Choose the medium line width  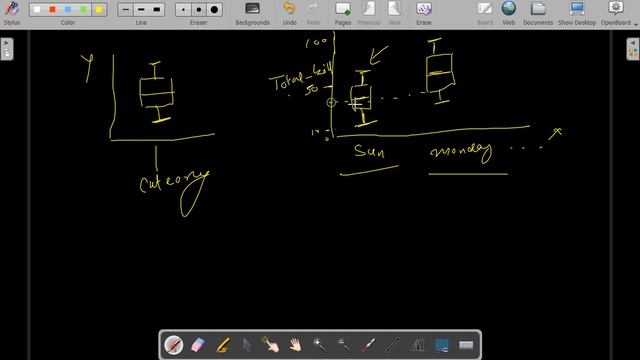coord(141,9)
